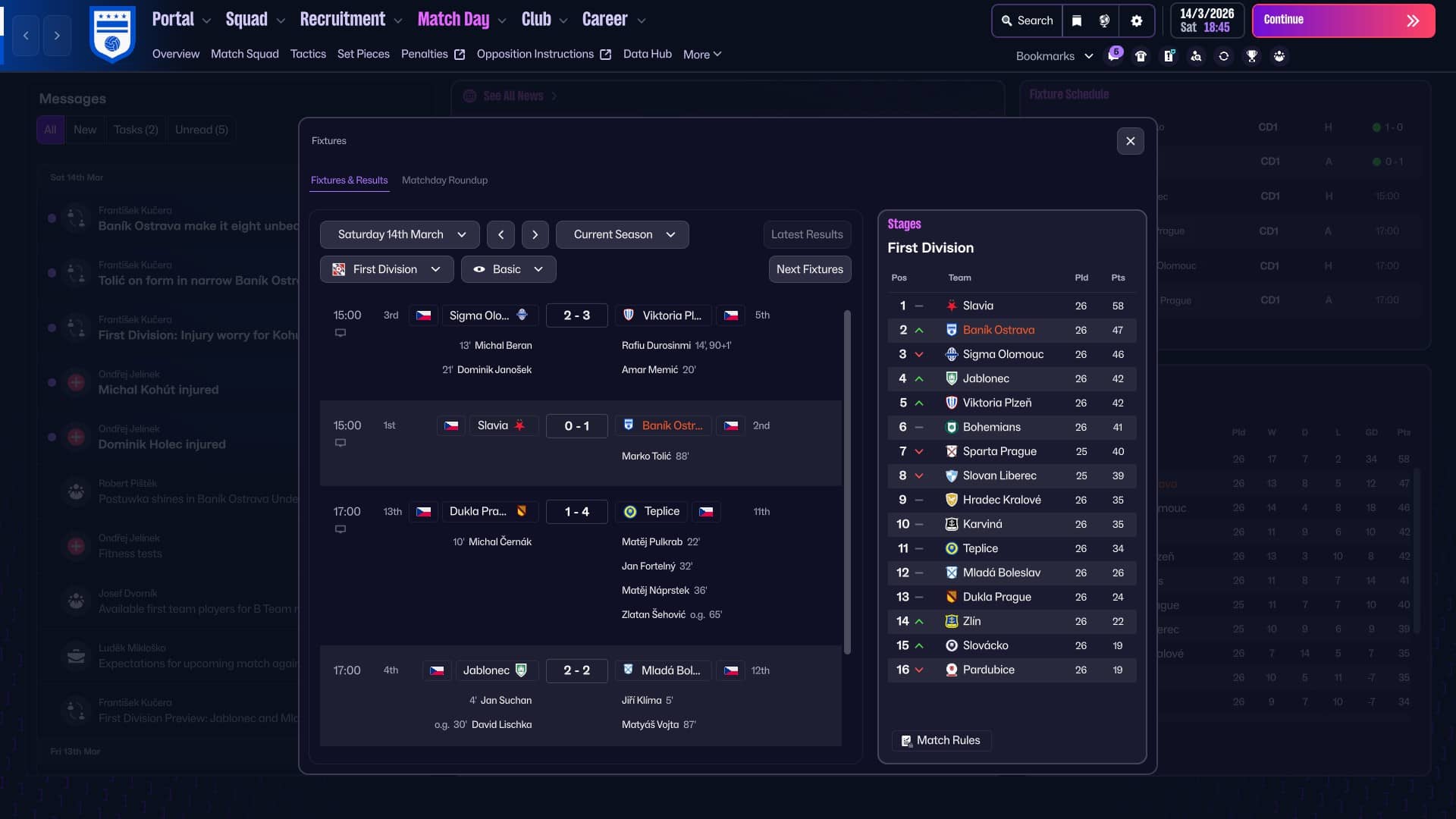Click the trophy competitions bookmark icon
1456x819 pixels.
coord(1251,56)
